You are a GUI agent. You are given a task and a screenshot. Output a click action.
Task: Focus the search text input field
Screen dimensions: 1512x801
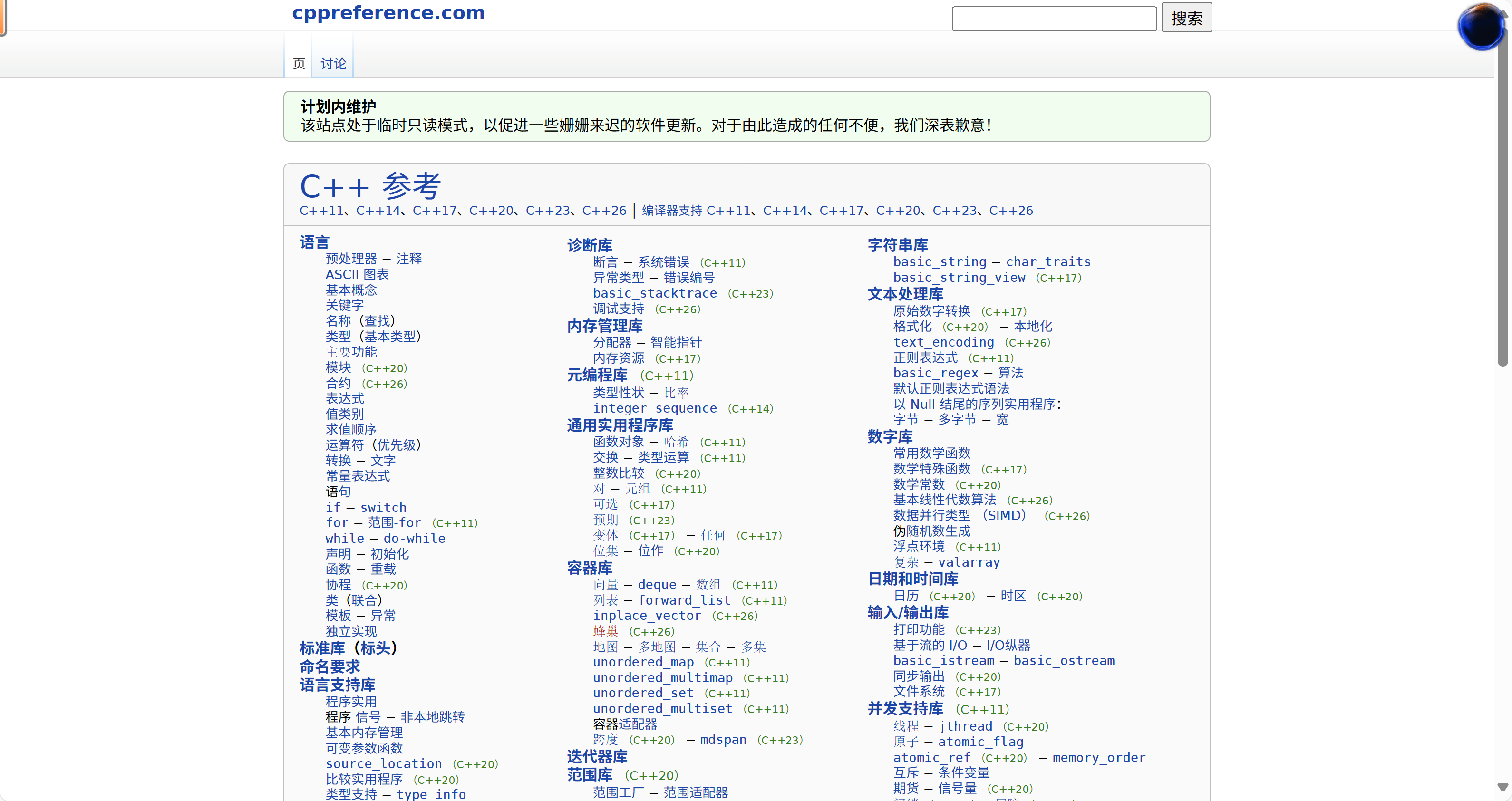[x=1054, y=19]
